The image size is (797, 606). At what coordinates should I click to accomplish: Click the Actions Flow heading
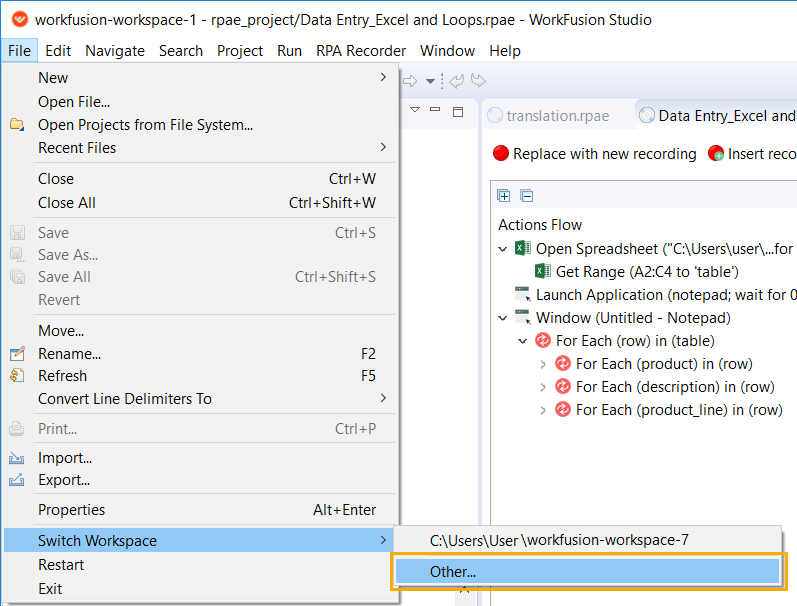click(x=540, y=225)
